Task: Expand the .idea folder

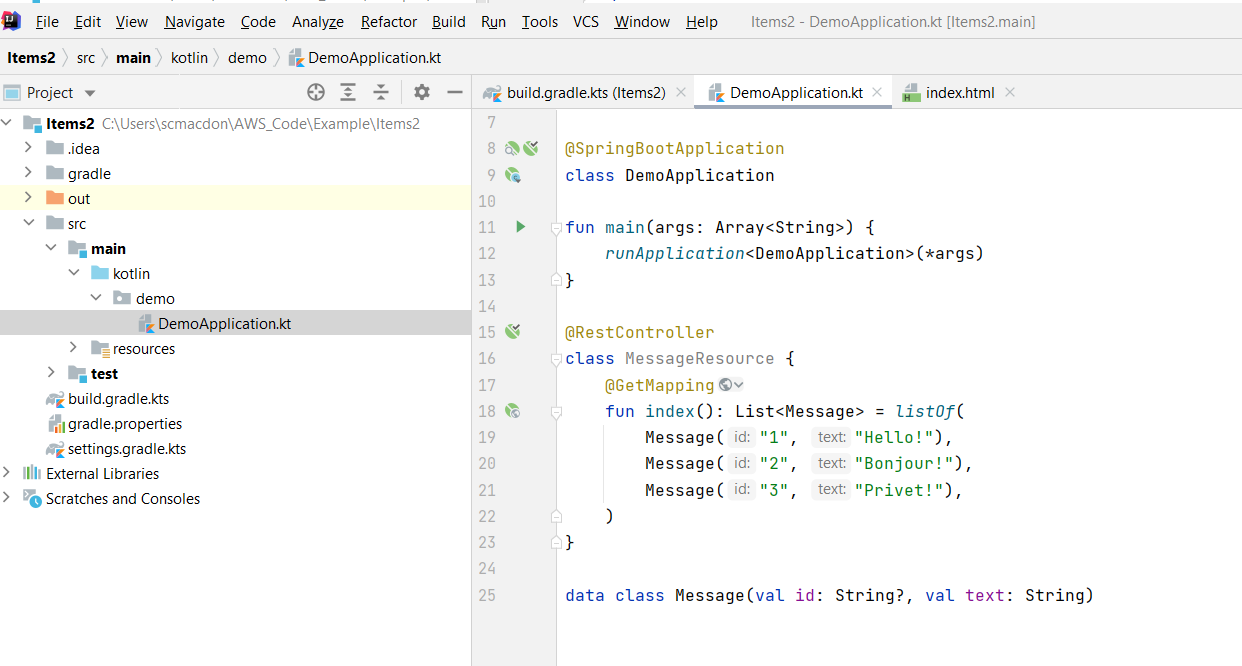Action: [28, 148]
